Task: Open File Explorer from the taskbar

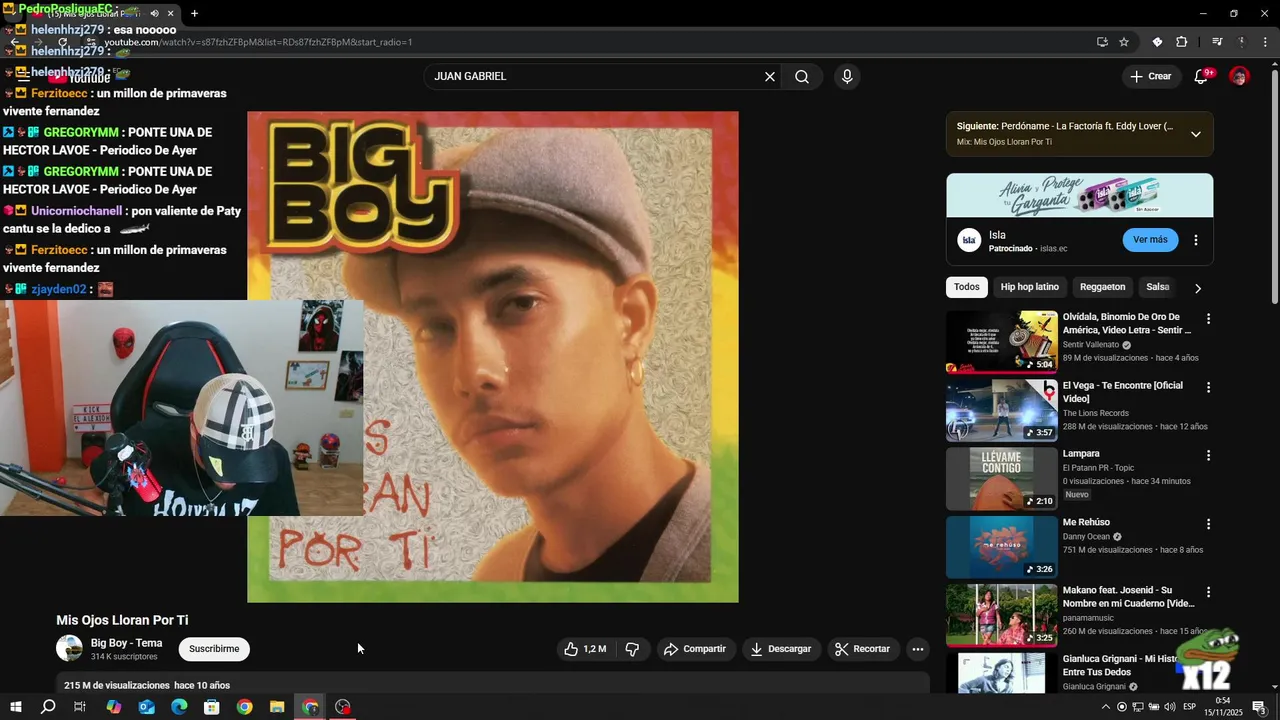Action: pyautogui.click(x=277, y=707)
